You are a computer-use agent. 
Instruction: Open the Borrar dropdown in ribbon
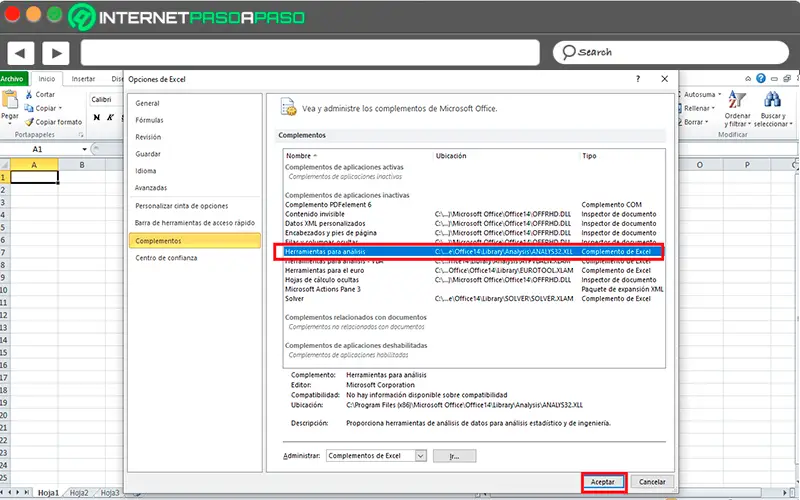707,122
